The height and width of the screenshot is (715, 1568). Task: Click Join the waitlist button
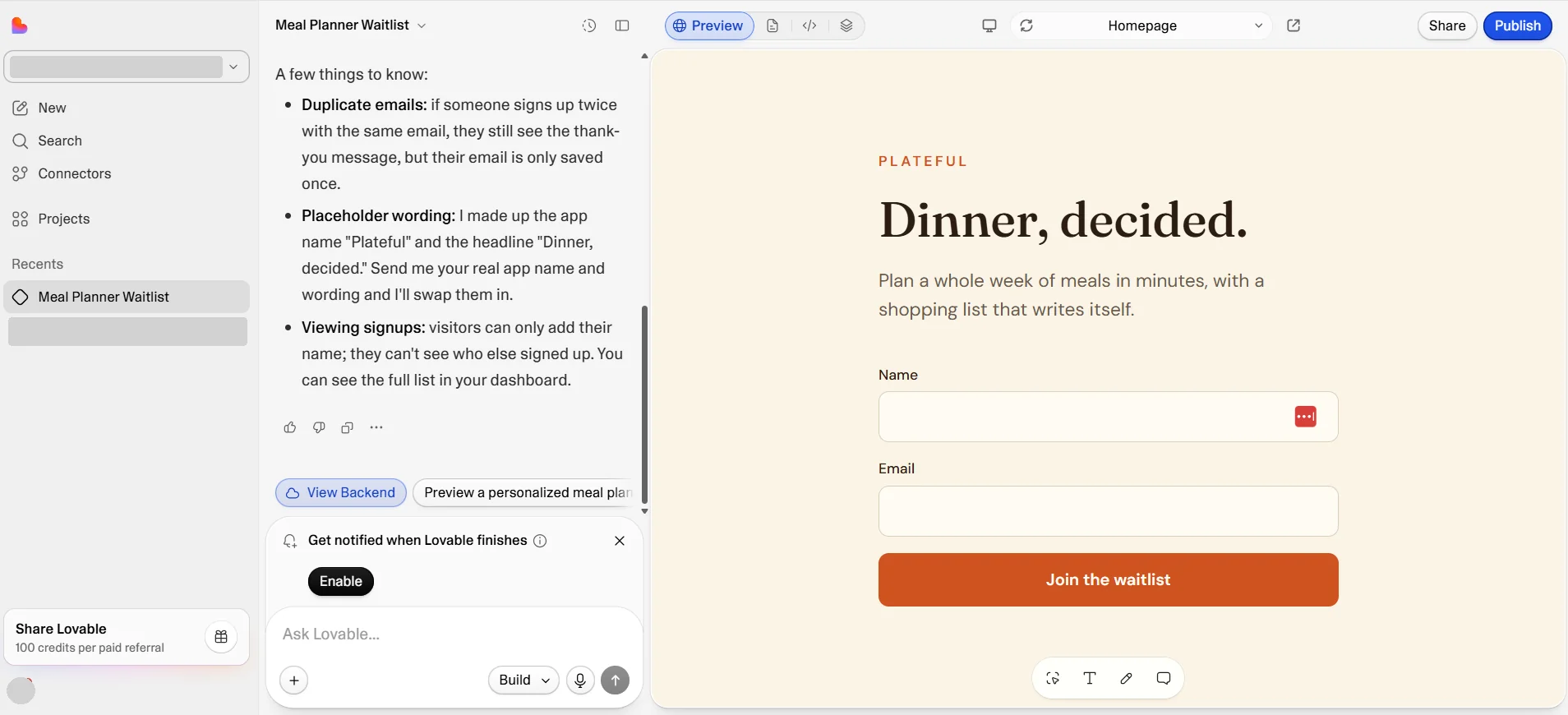click(x=1108, y=579)
